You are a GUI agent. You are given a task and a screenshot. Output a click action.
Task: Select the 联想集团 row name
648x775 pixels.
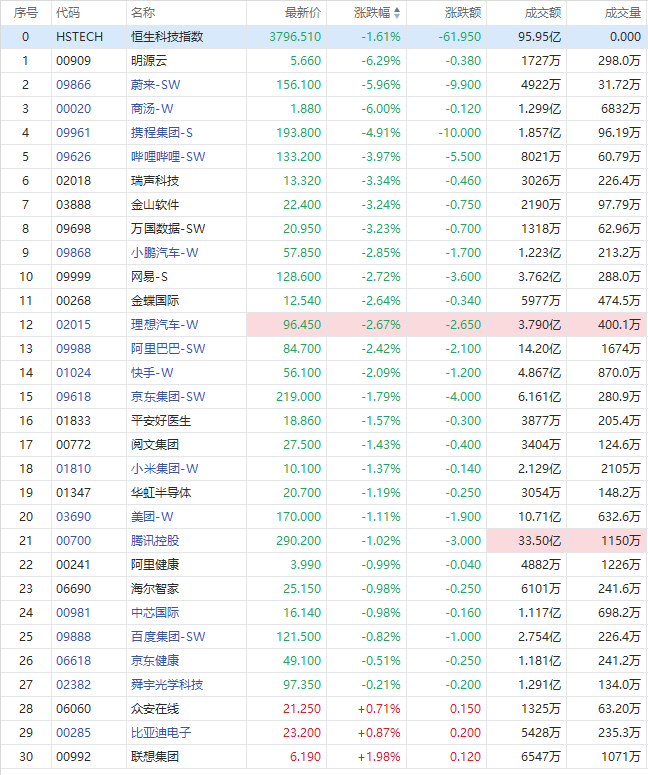(155, 756)
